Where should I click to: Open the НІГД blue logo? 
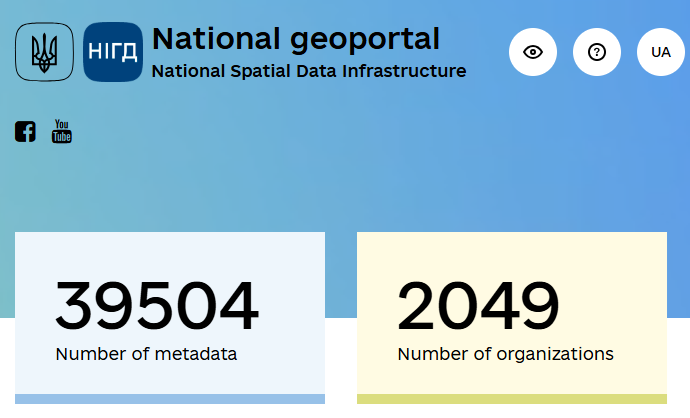(x=113, y=52)
